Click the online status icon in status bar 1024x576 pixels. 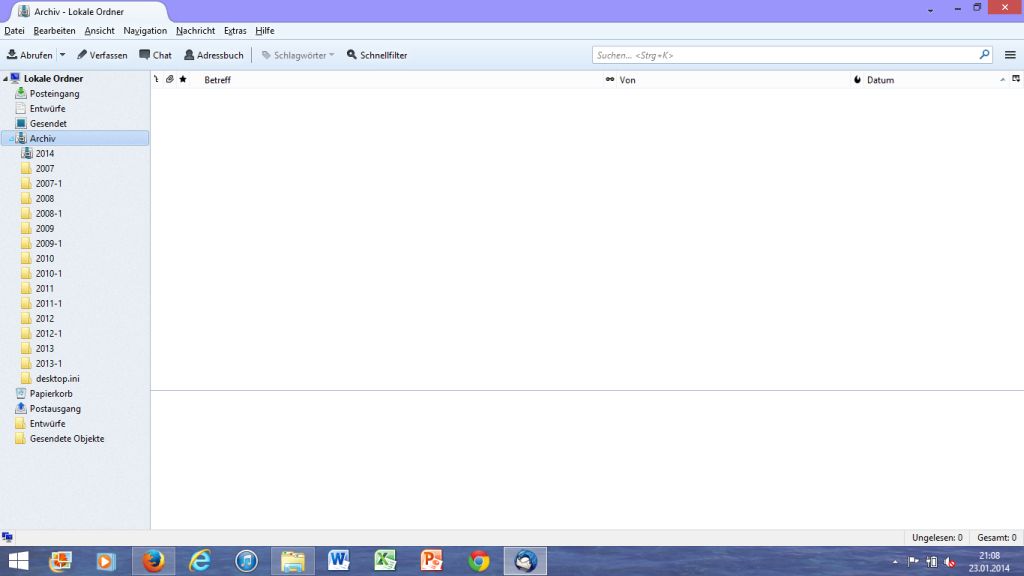pos(7,537)
